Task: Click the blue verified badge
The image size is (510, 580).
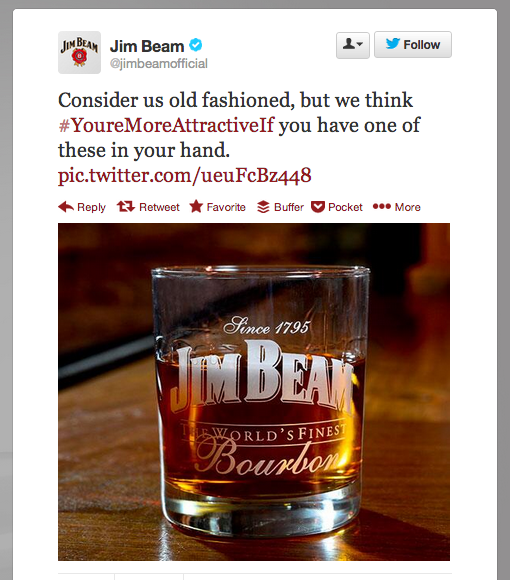Action: pyautogui.click(x=196, y=45)
